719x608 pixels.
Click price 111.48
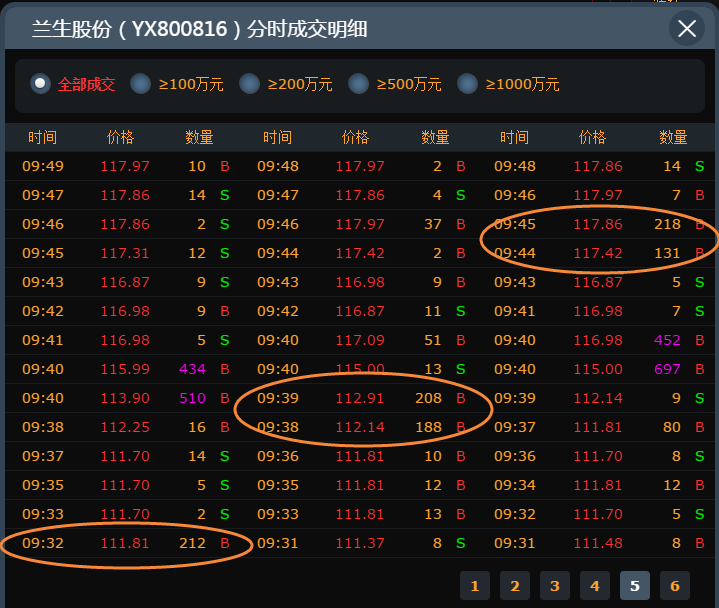pos(598,543)
